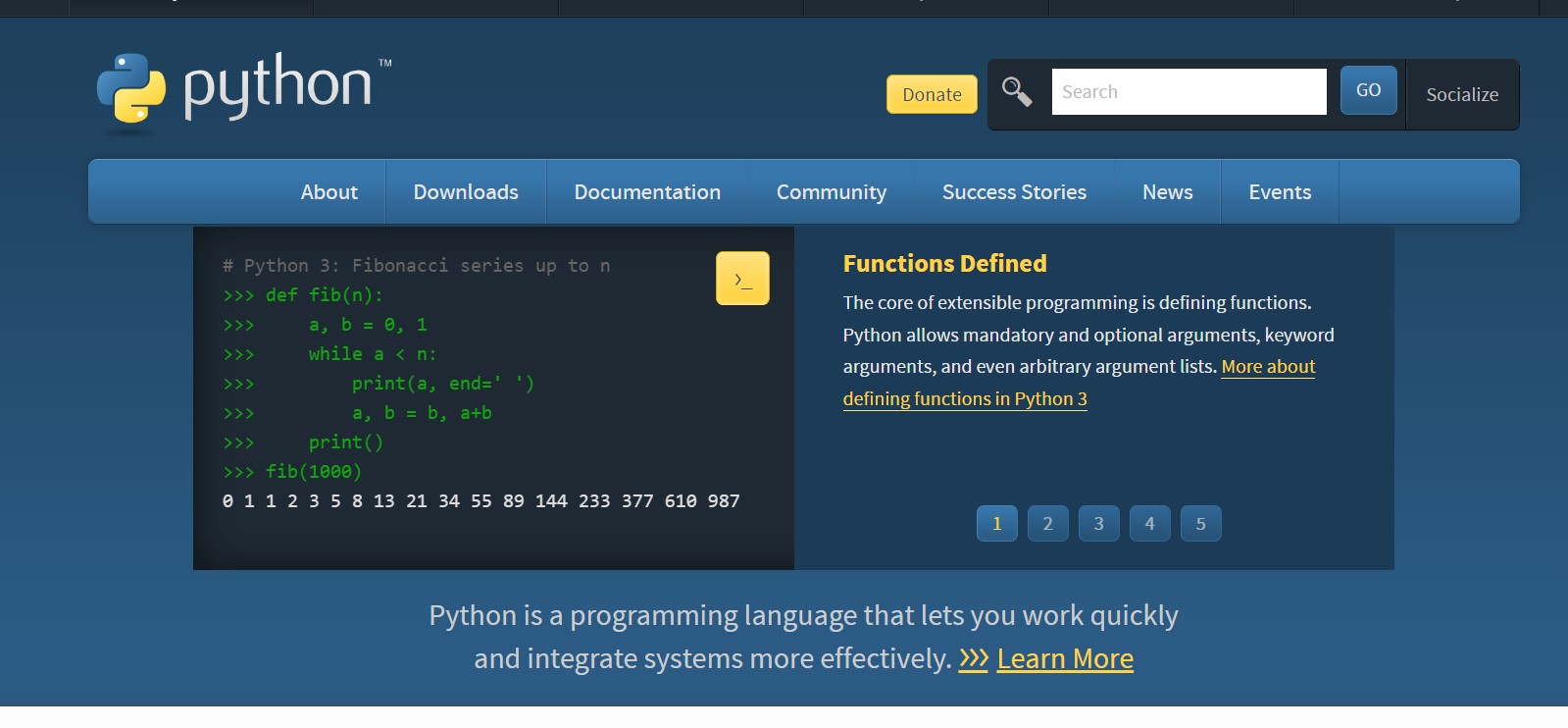Switch to slide 2 in the carousel
The width and height of the screenshot is (1568, 728).
pos(1048,523)
